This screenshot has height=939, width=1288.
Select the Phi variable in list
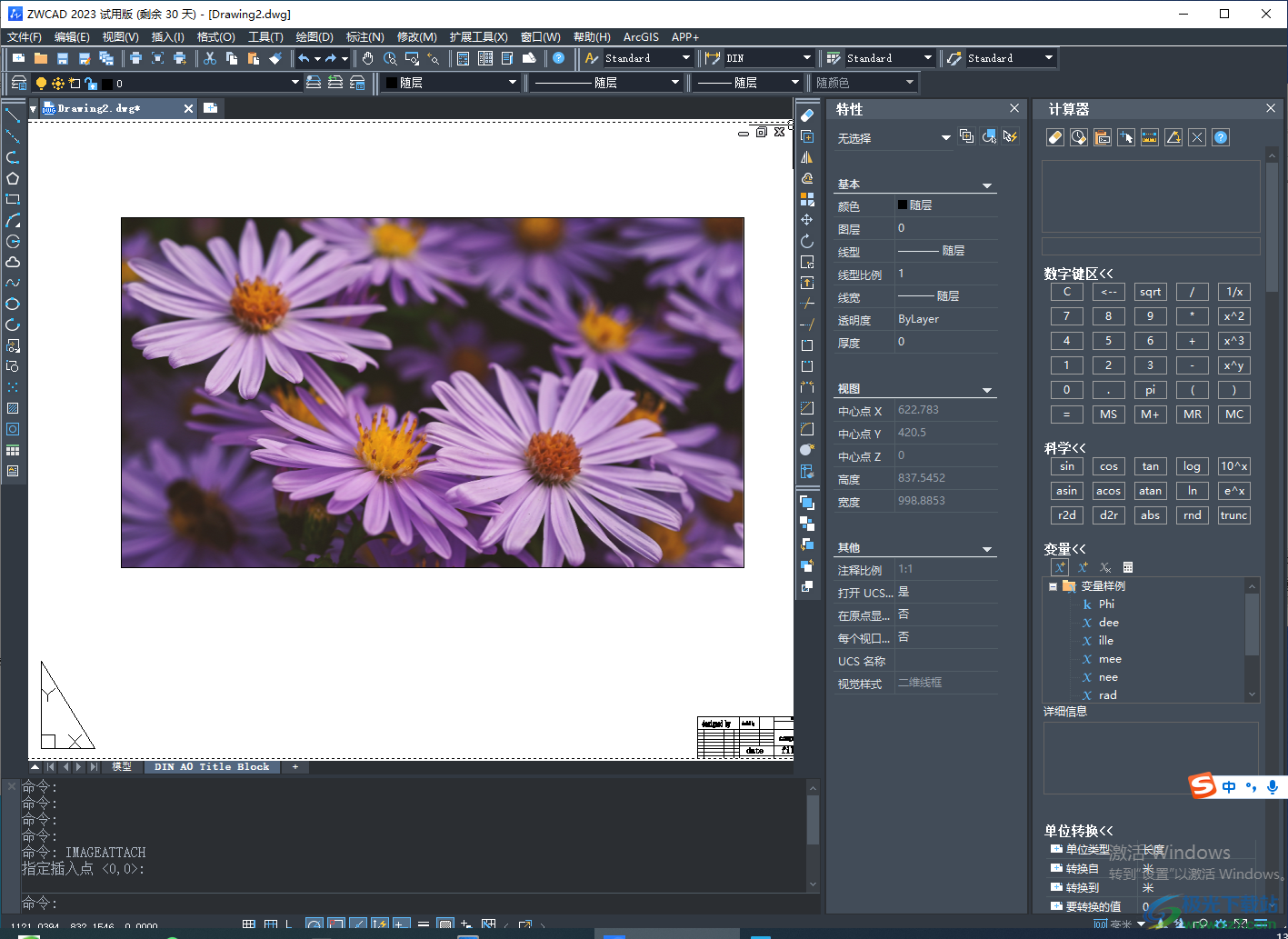[1105, 604]
